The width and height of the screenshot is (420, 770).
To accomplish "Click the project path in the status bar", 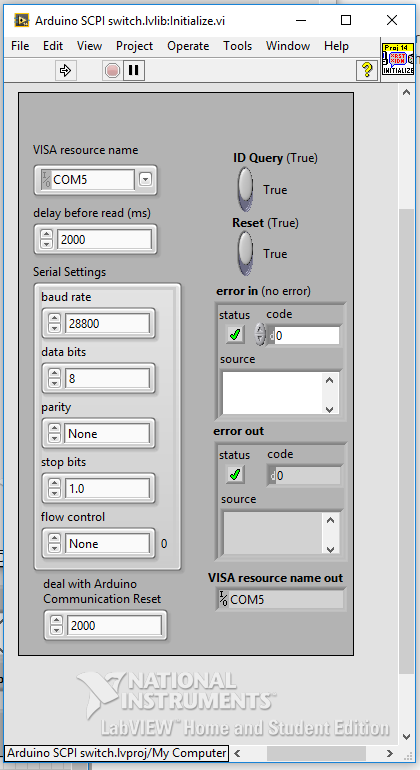I will click(116, 753).
